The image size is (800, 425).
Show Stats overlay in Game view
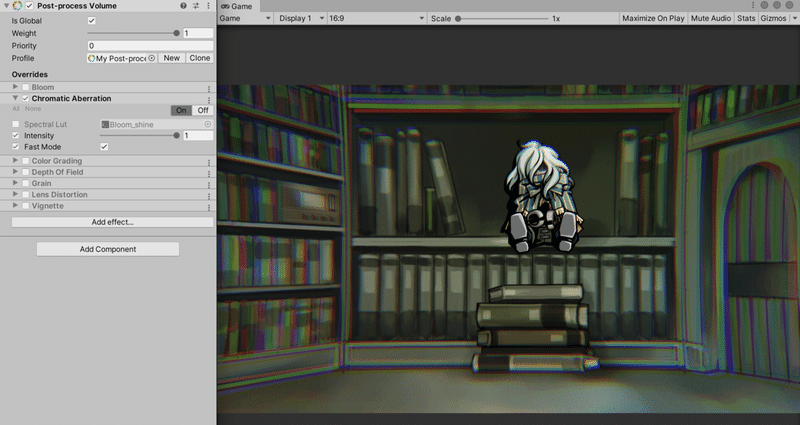click(746, 18)
